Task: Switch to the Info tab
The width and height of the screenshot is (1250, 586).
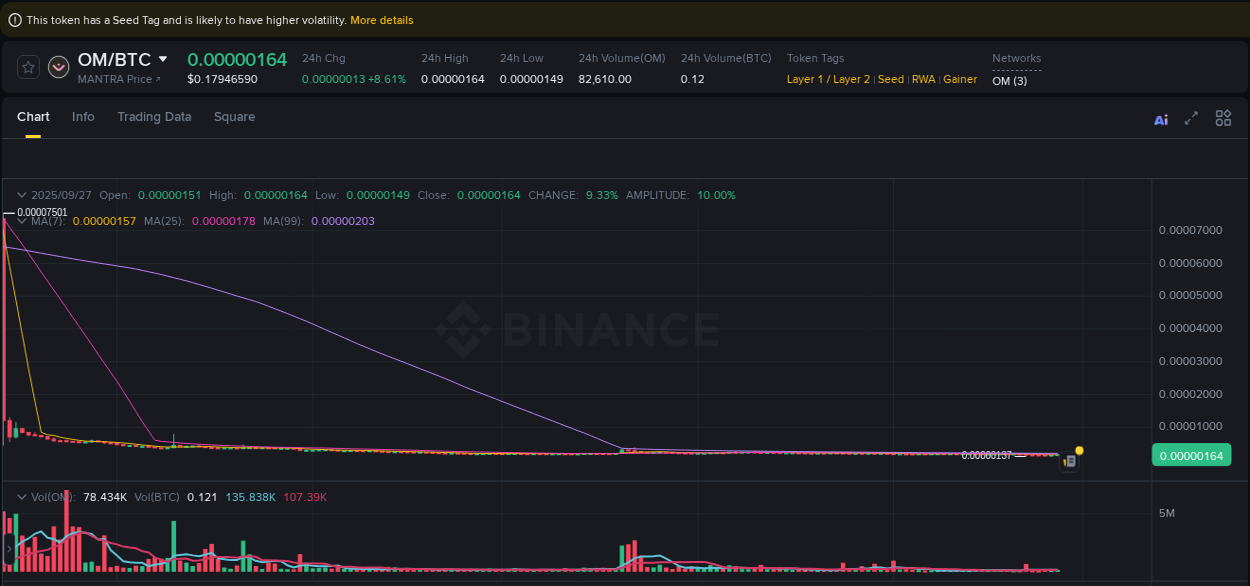Action: click(x=83, y=117)
